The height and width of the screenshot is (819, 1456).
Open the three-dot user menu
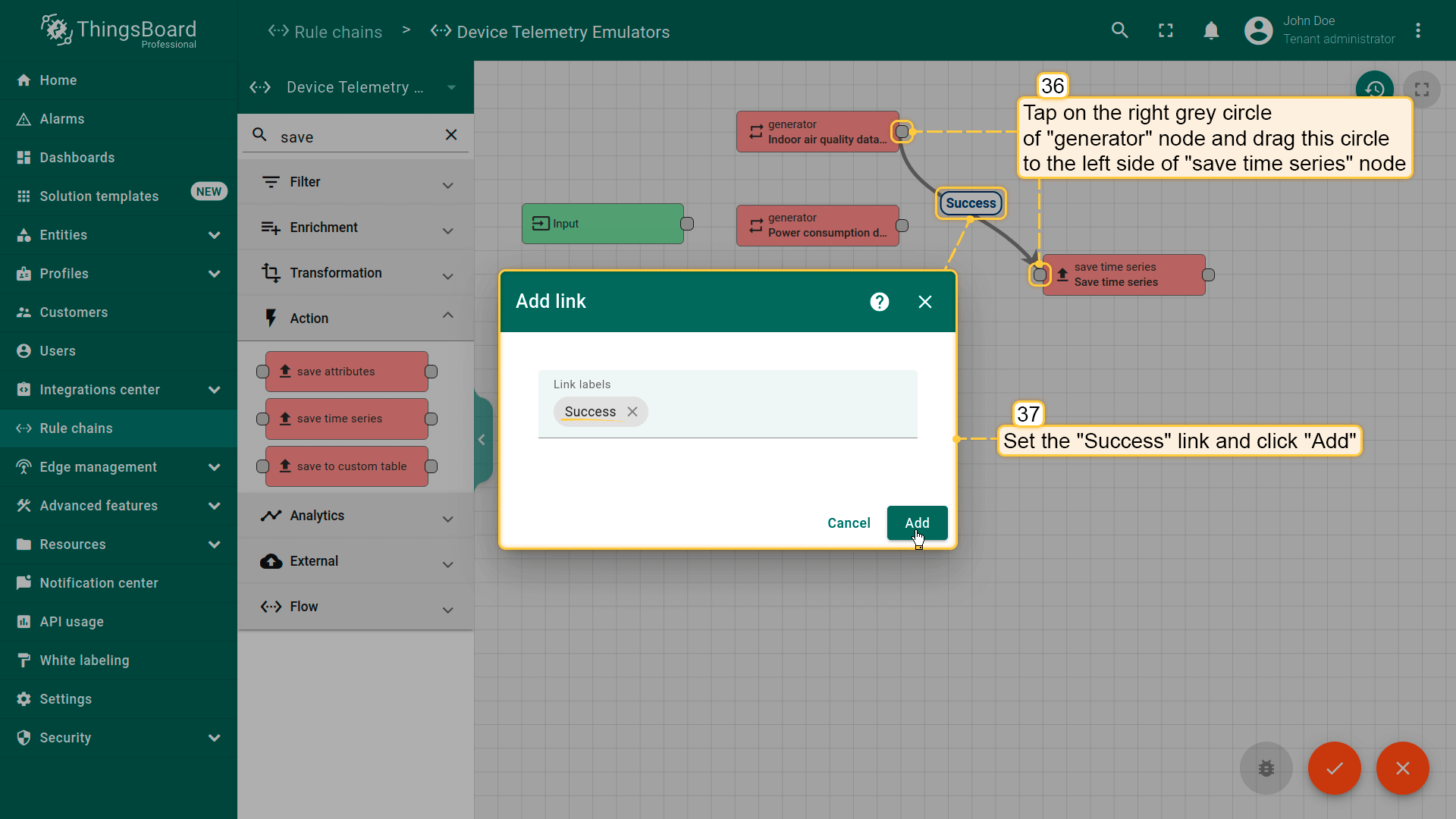pyautogui.click(x=1418, y=30)
